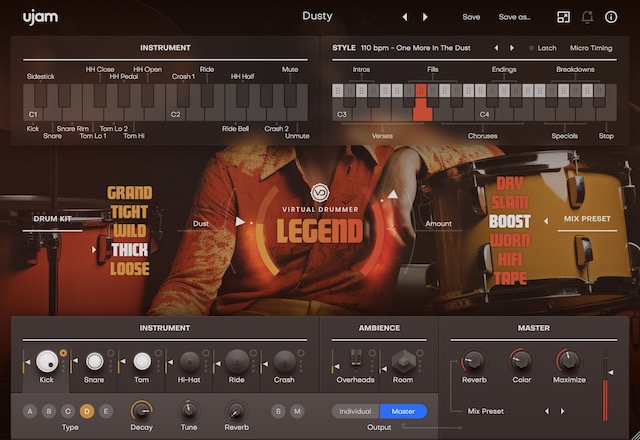This screenshot has width=640, height=440.
Task: Click the ujam logo
Action: 38,16
